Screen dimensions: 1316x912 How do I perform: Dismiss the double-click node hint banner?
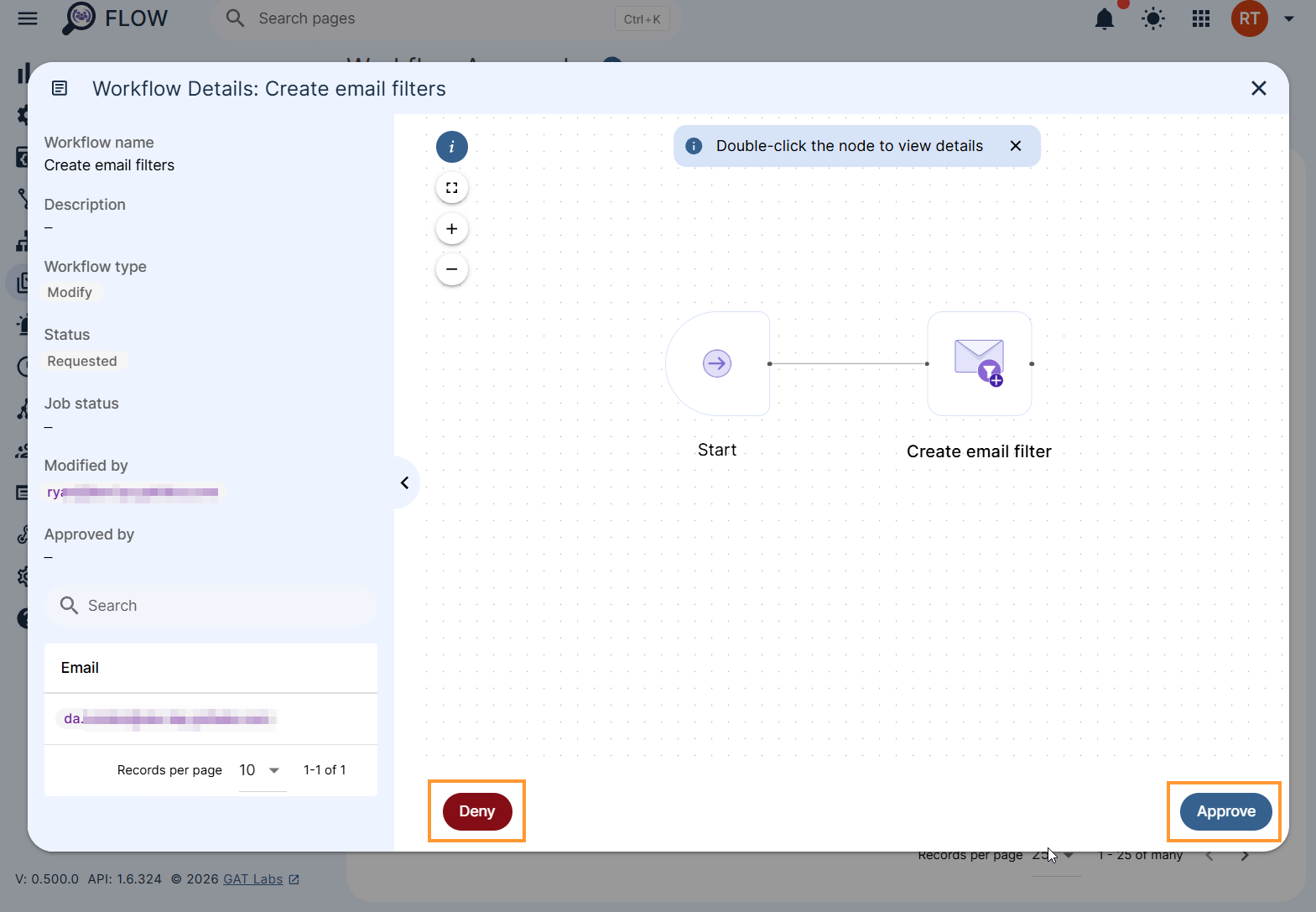(1016, 146)
